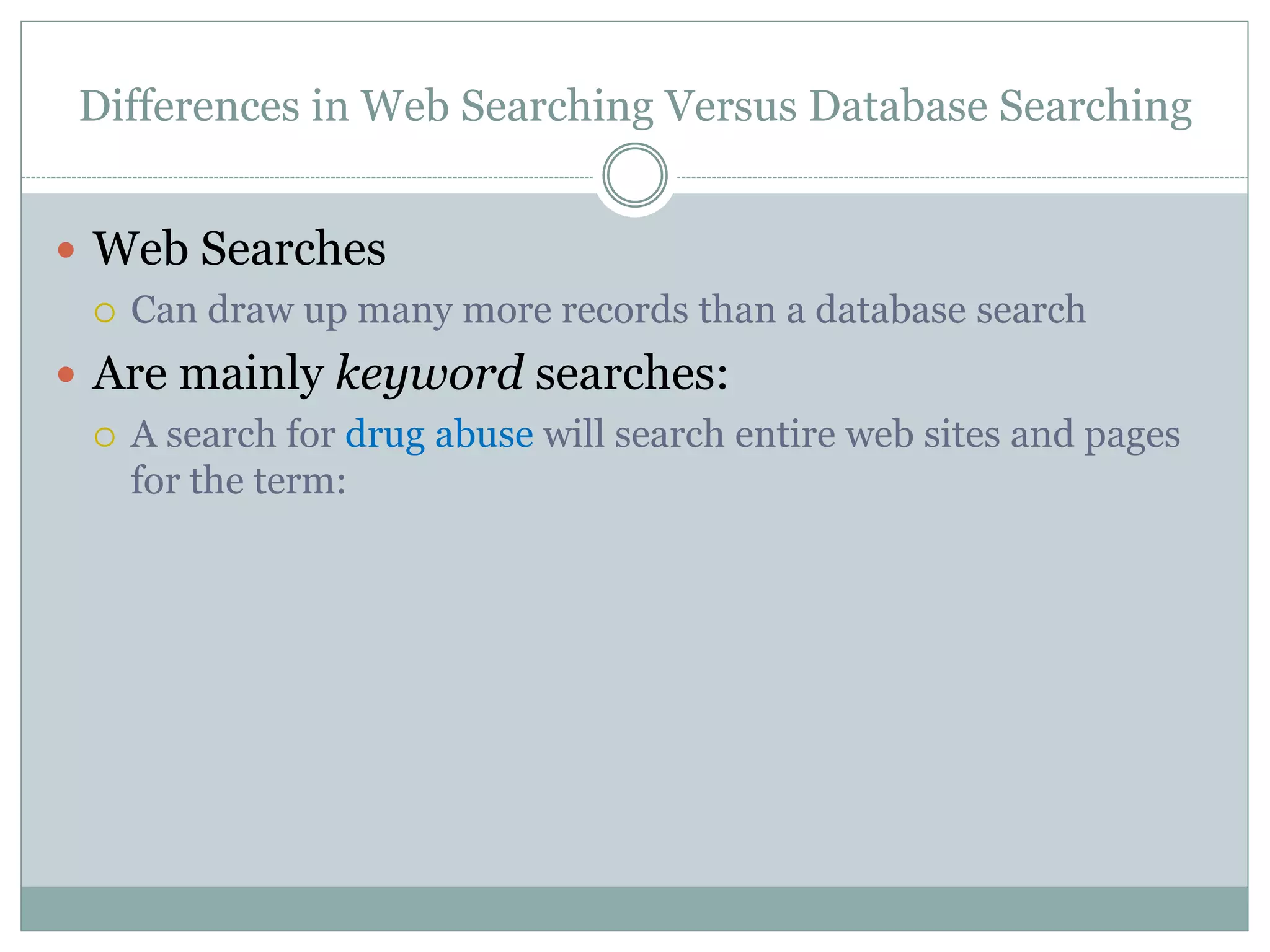Click the dashed divider left of circle
Viewport: 1270px width, 952px height.
pyautogui.click(x=310, y=177)
